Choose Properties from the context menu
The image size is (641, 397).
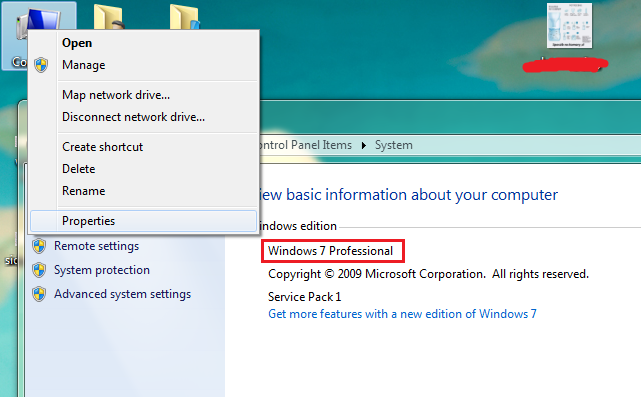[143, 221]
